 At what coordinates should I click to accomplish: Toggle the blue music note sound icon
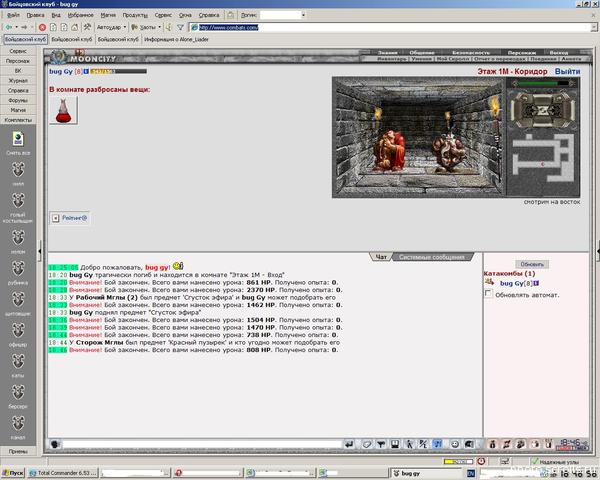(437, 444)
